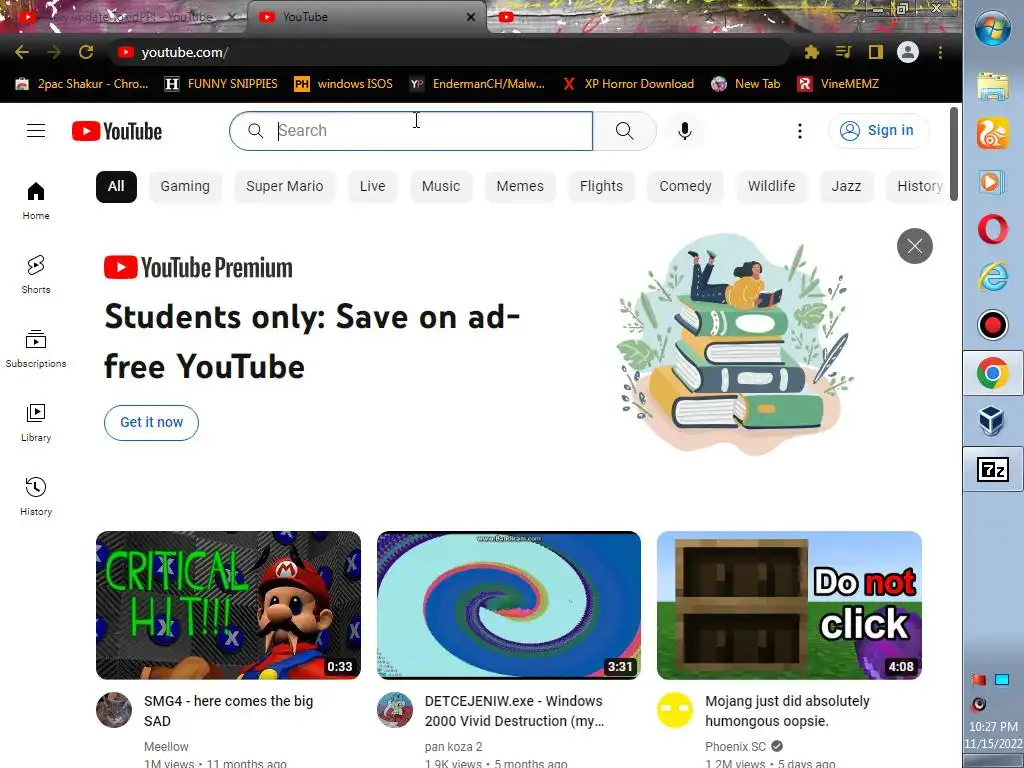Reload the page
The height and width of the screenshot is (768, 1024).
tap(86, 52)
